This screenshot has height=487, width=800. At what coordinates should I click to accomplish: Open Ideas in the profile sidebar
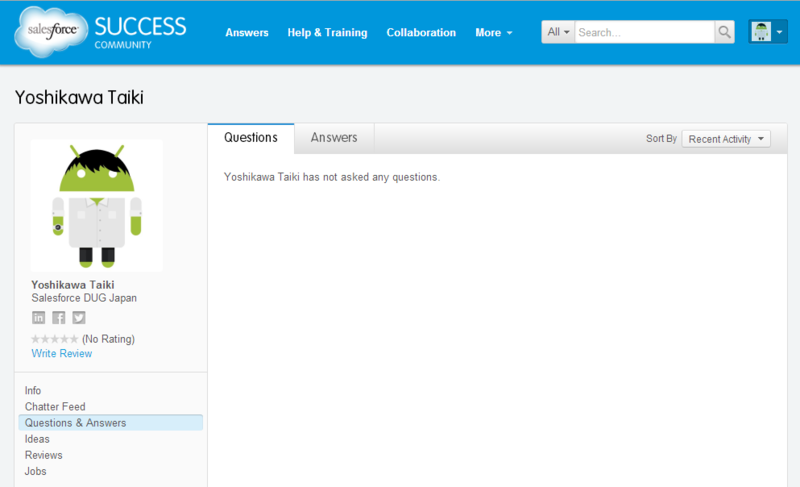[37, 439]
